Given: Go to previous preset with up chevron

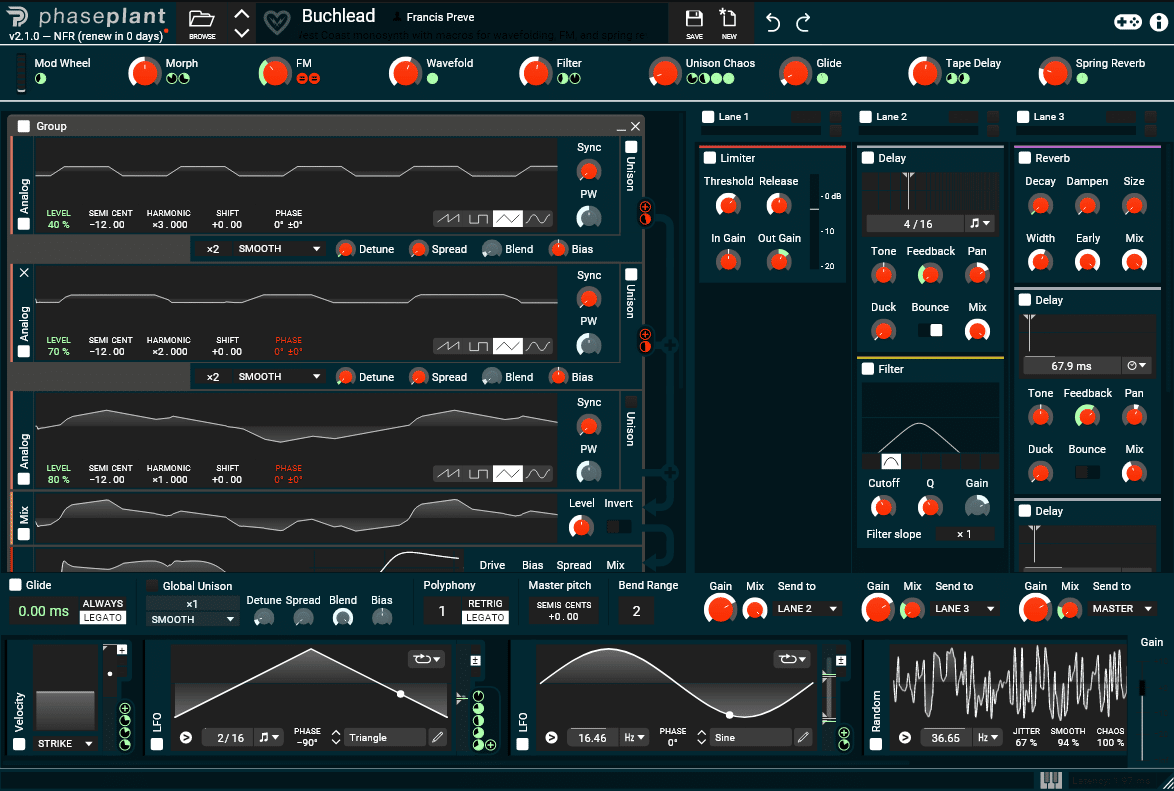Looking at the screenshot, I should [241, 13].
